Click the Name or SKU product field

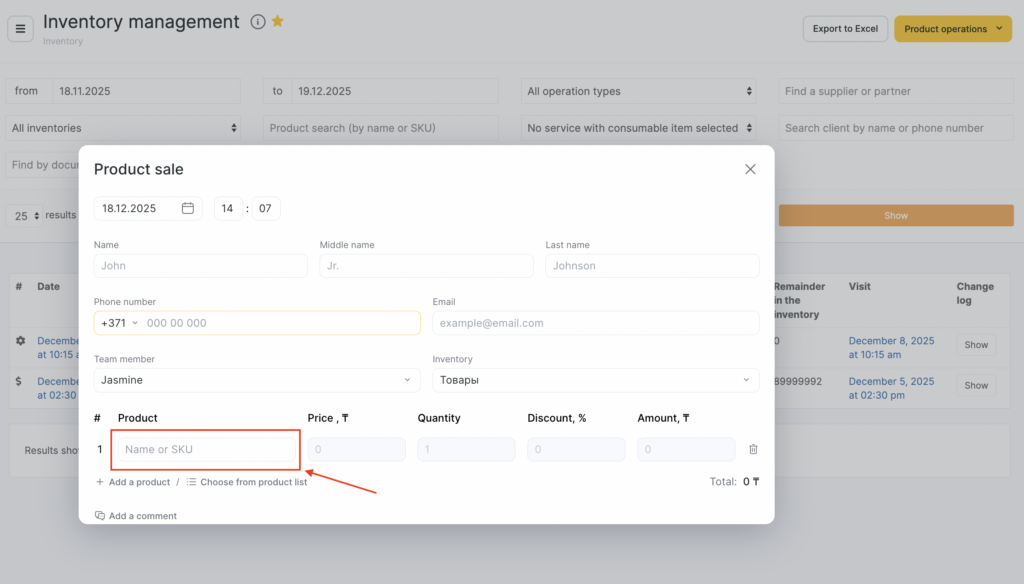tap(205, 450)
